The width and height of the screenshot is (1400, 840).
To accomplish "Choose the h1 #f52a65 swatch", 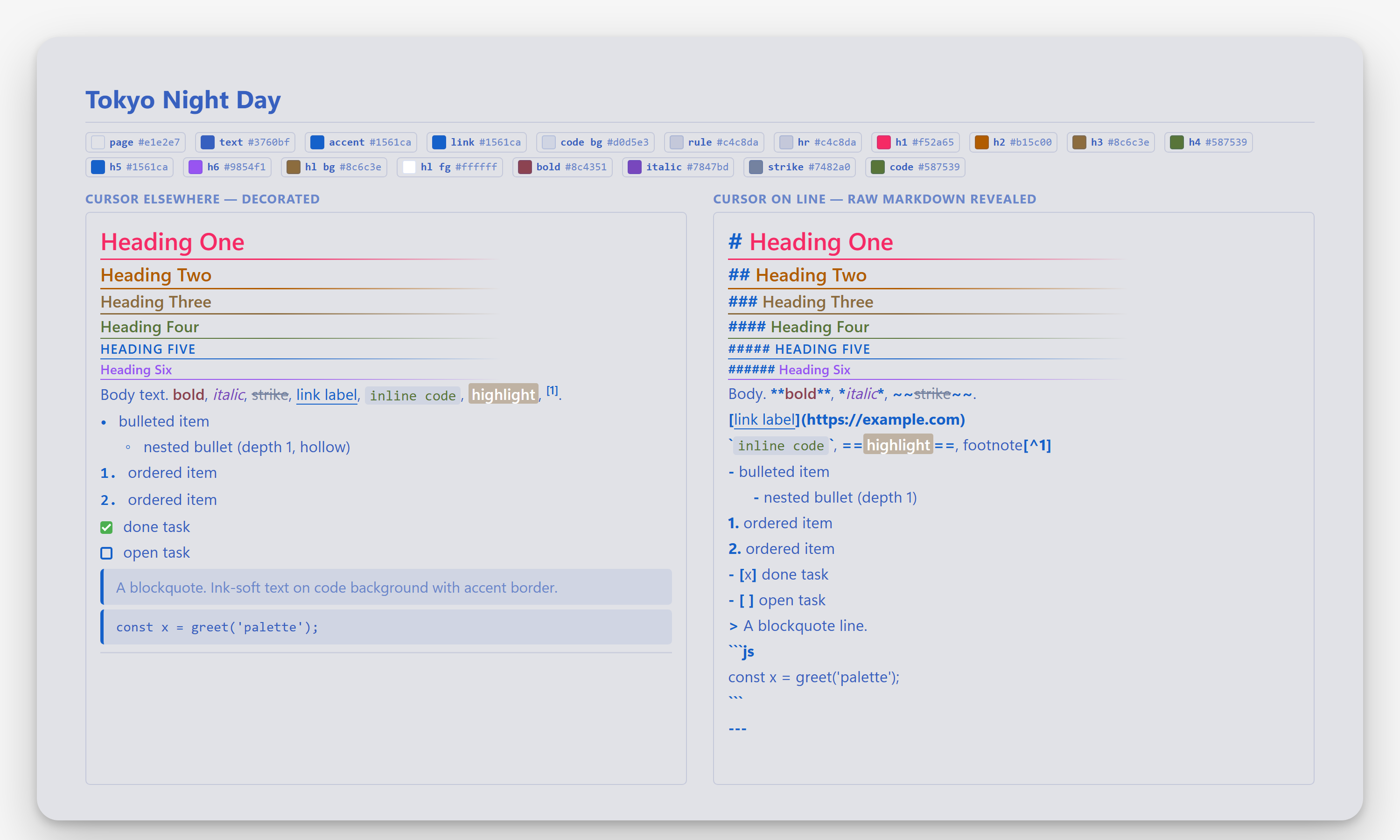I will pyautogui.click(x=916, y=142).
